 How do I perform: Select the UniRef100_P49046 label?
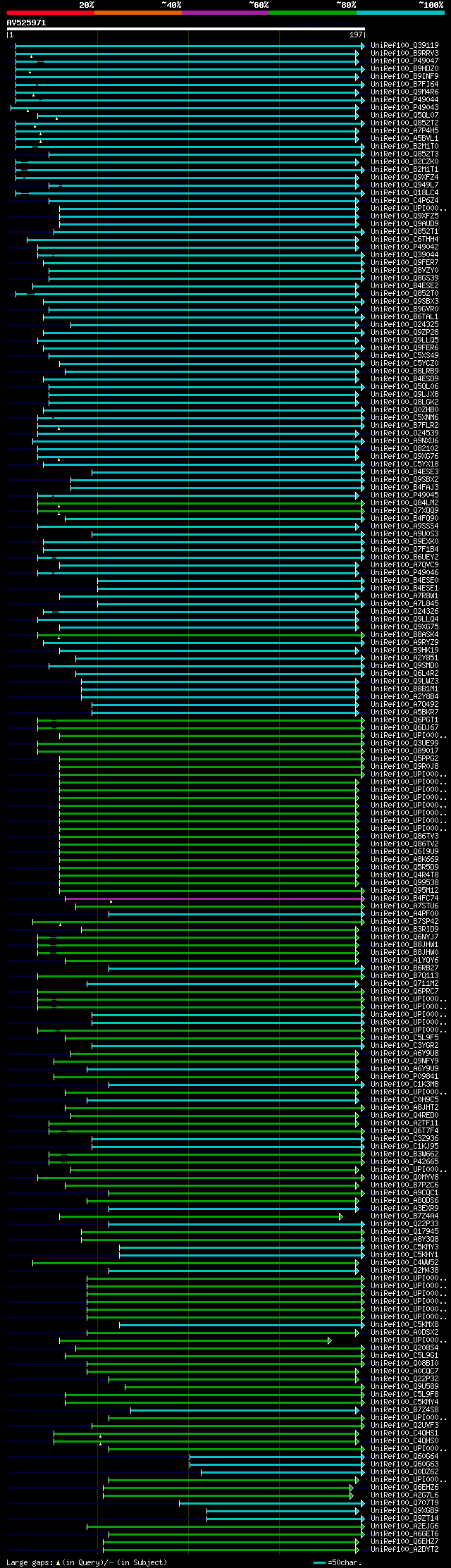click(x=404, y=573)
